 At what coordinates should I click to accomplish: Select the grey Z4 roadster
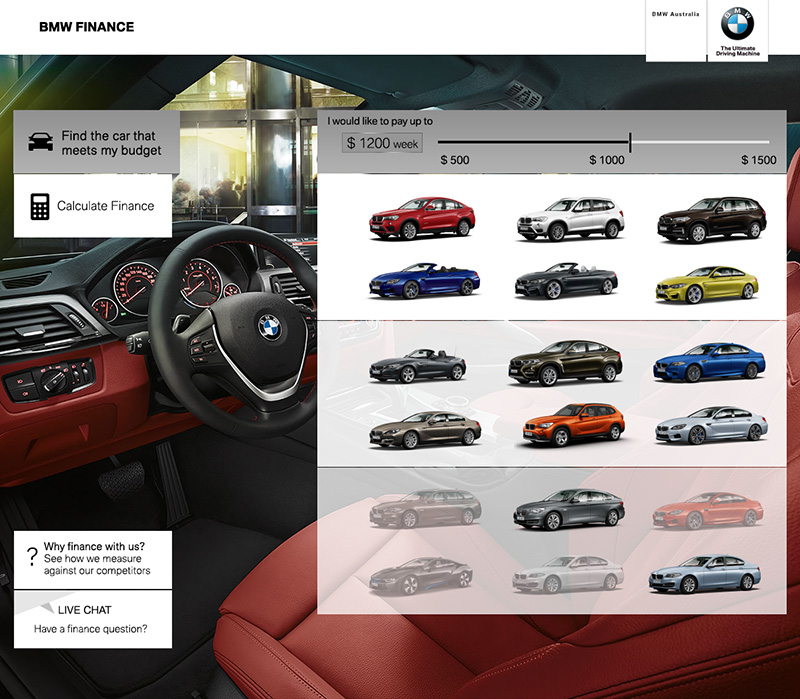[417, 365]
